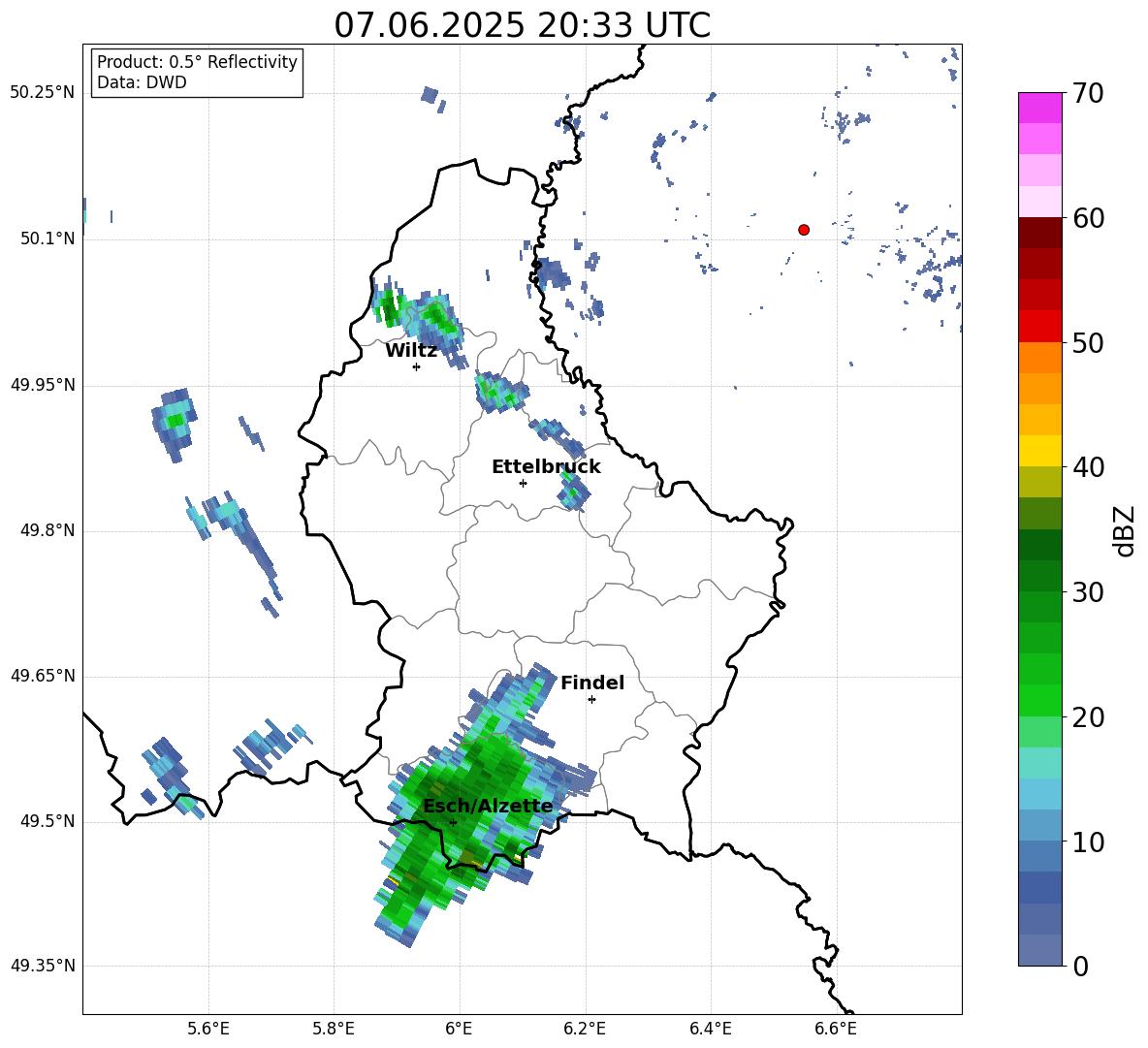
Task: Click the 6.2°E longitude label
Action: coord(585,1029)
